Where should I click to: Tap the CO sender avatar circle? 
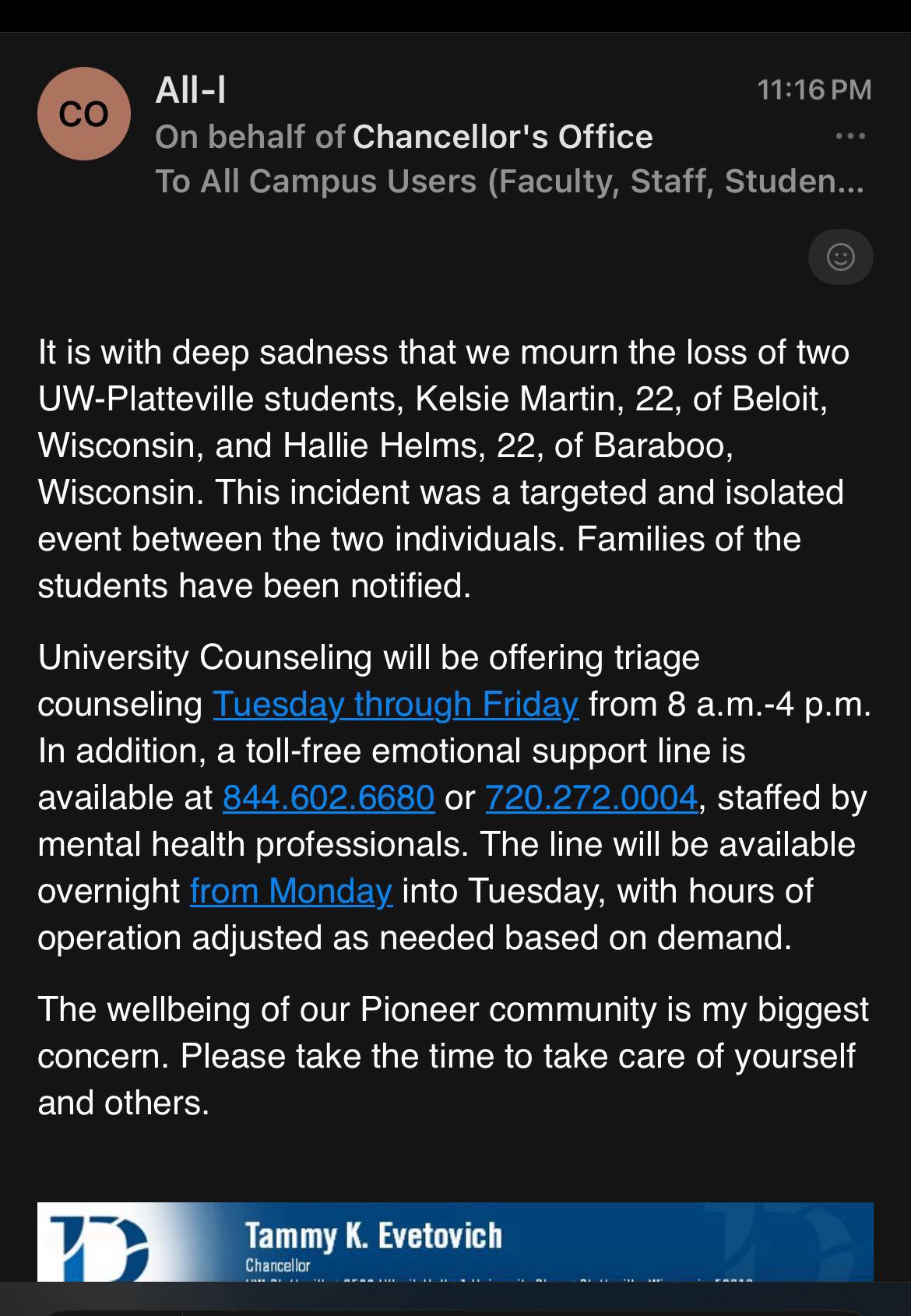tap(84, 114)
